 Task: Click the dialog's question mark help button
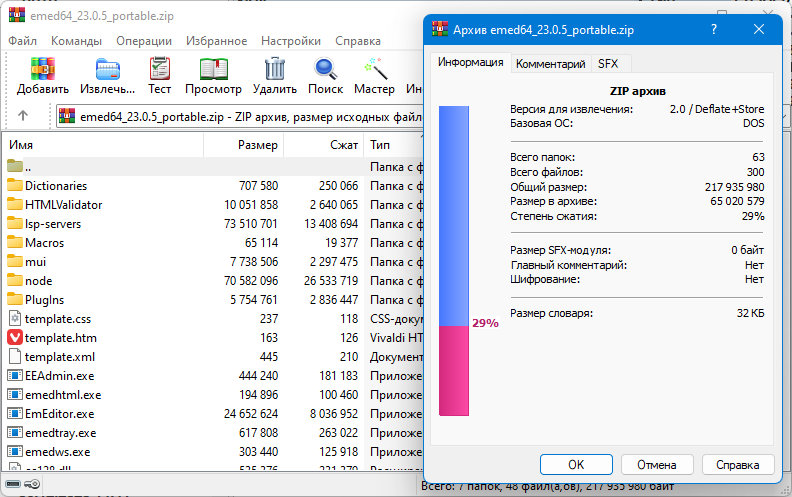coord(714,29)
